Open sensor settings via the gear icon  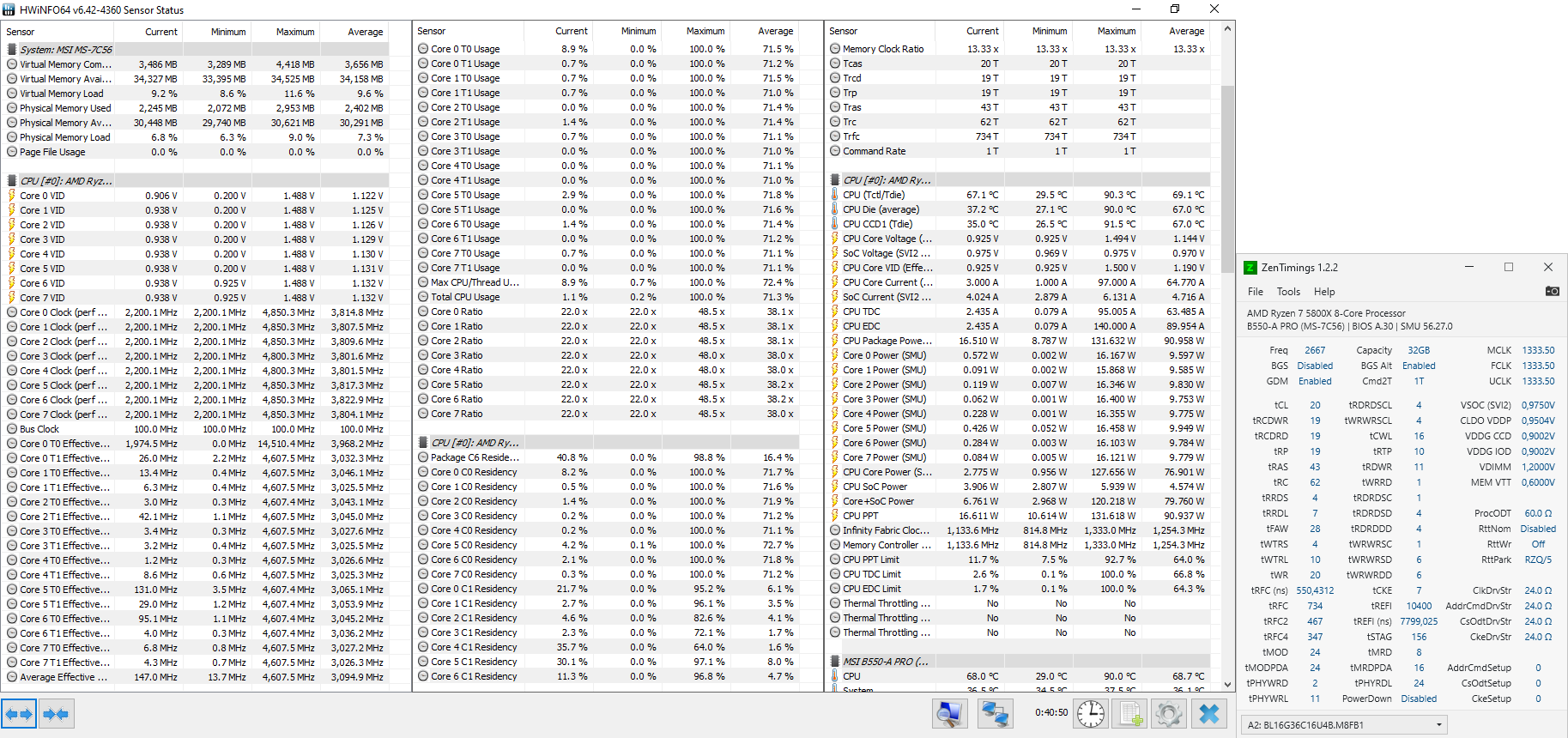1169,714
